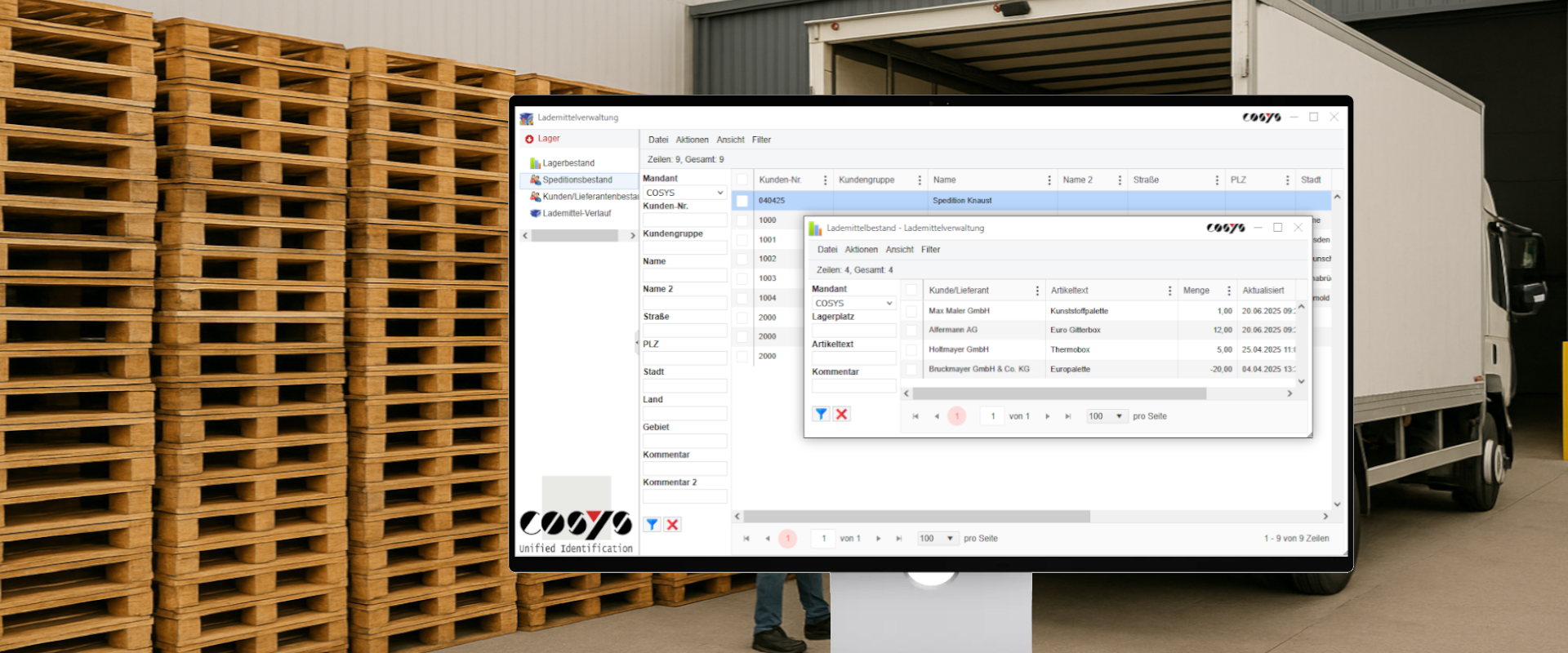Click the Lager header in the sidebar
Screen dimensions: 1568x653
click(548, 139)
